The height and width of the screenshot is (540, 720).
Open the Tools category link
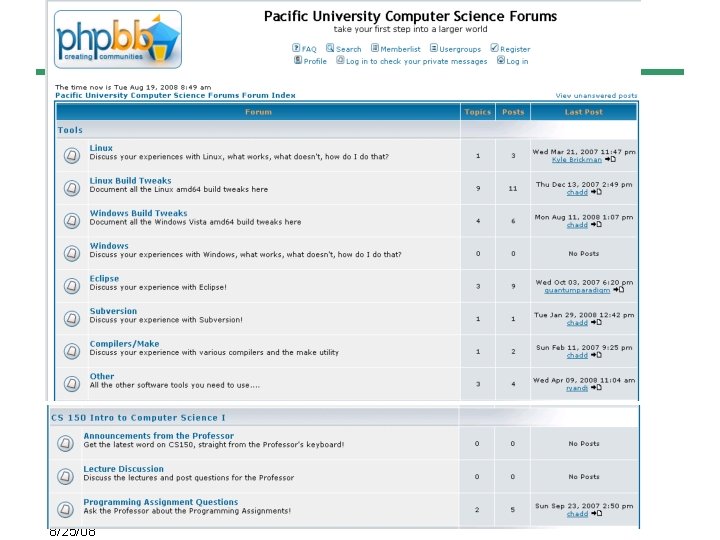(70, 130)
